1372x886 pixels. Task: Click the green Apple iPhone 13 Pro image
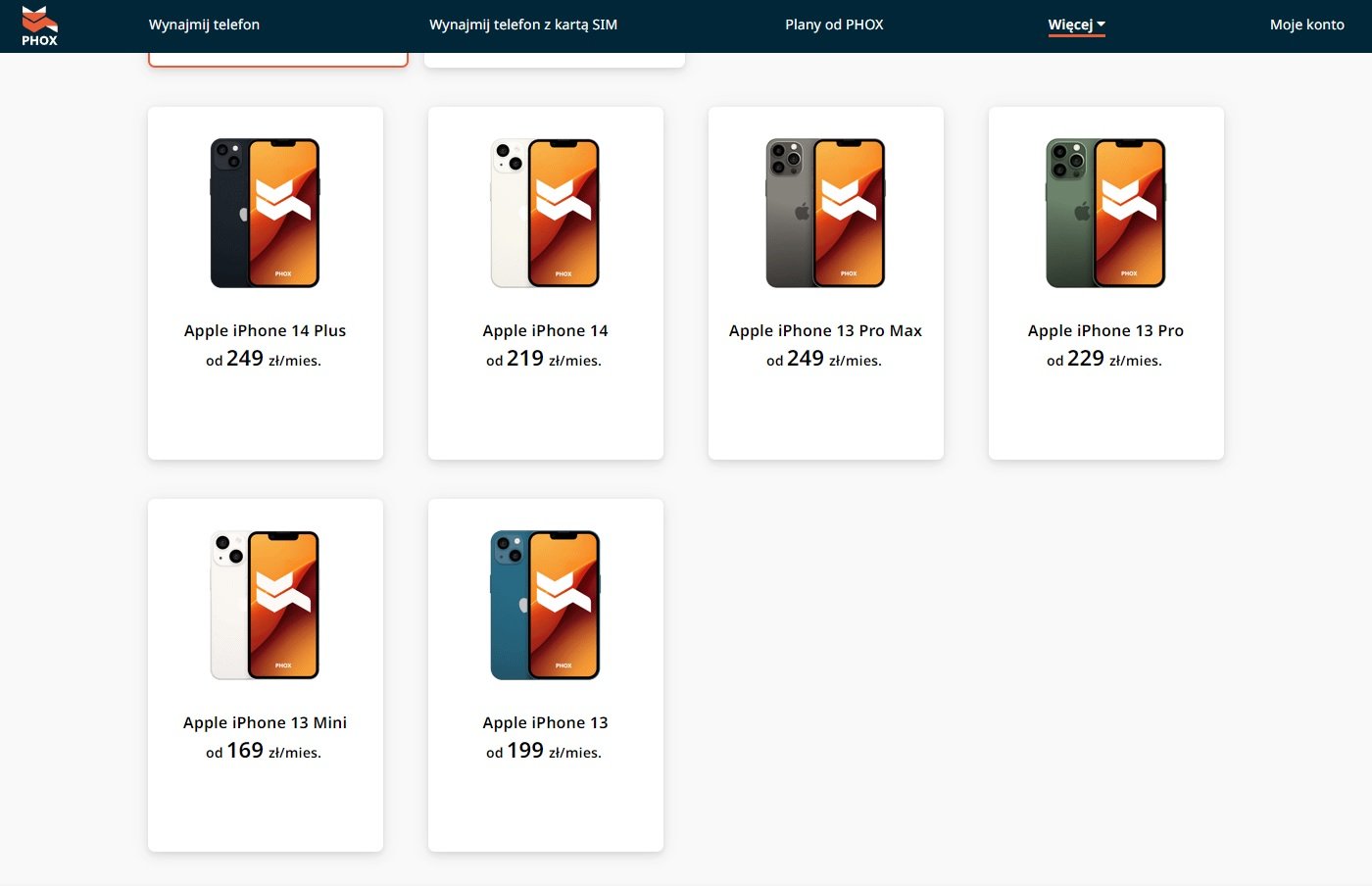(x=1106, y=213)
